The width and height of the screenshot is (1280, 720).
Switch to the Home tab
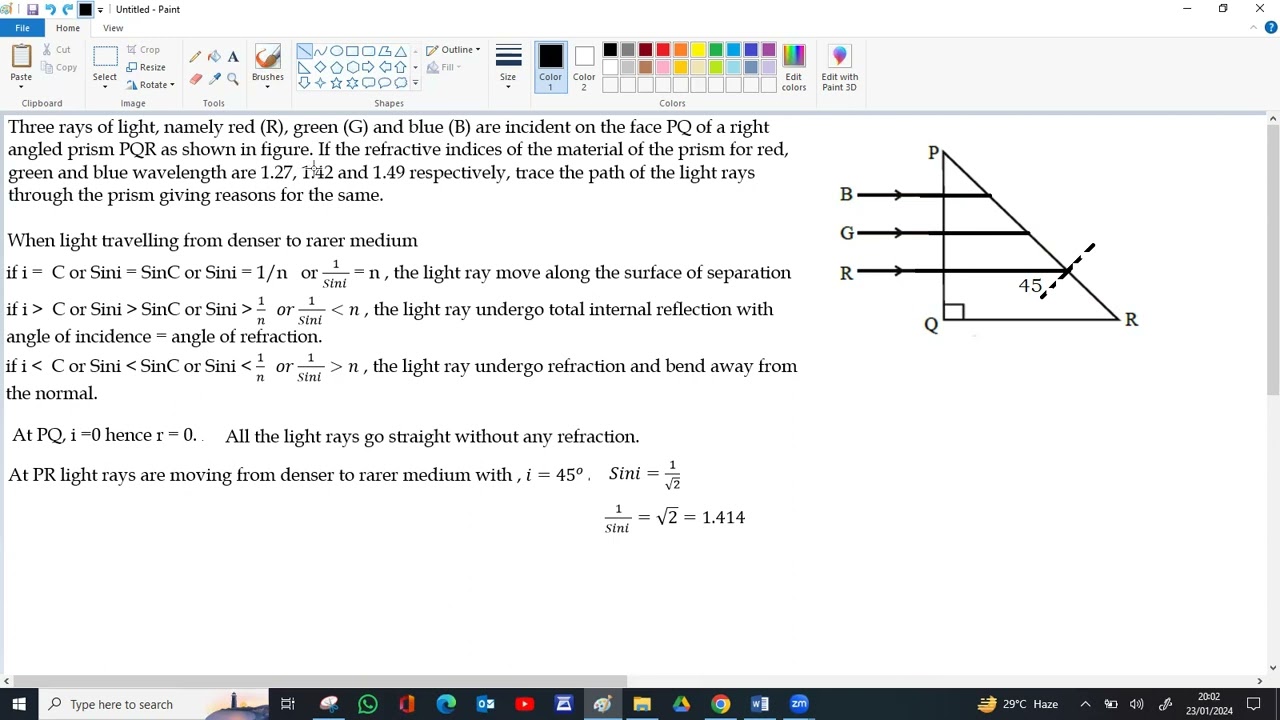click(68, 28)
